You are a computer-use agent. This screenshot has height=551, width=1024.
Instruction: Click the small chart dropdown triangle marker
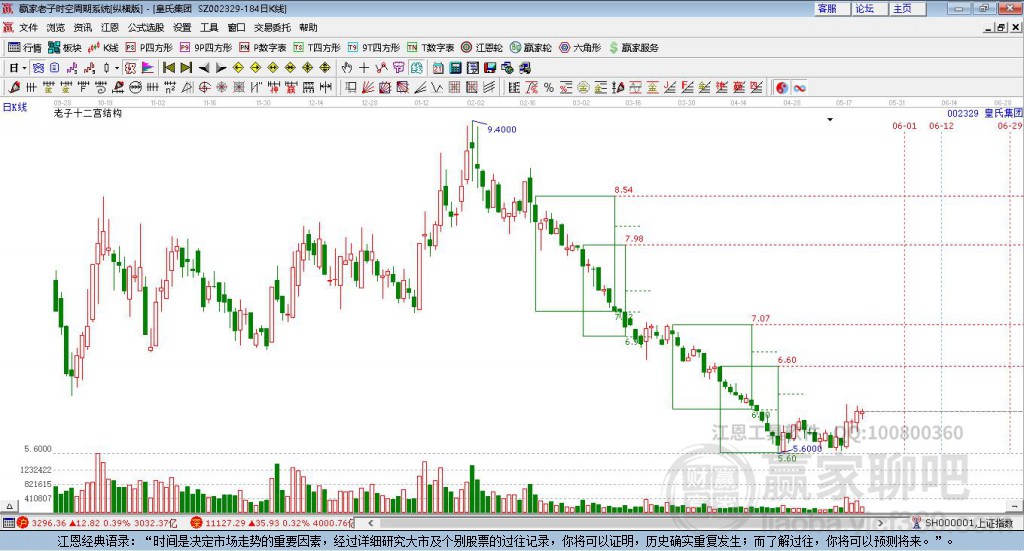coord(830,119)
